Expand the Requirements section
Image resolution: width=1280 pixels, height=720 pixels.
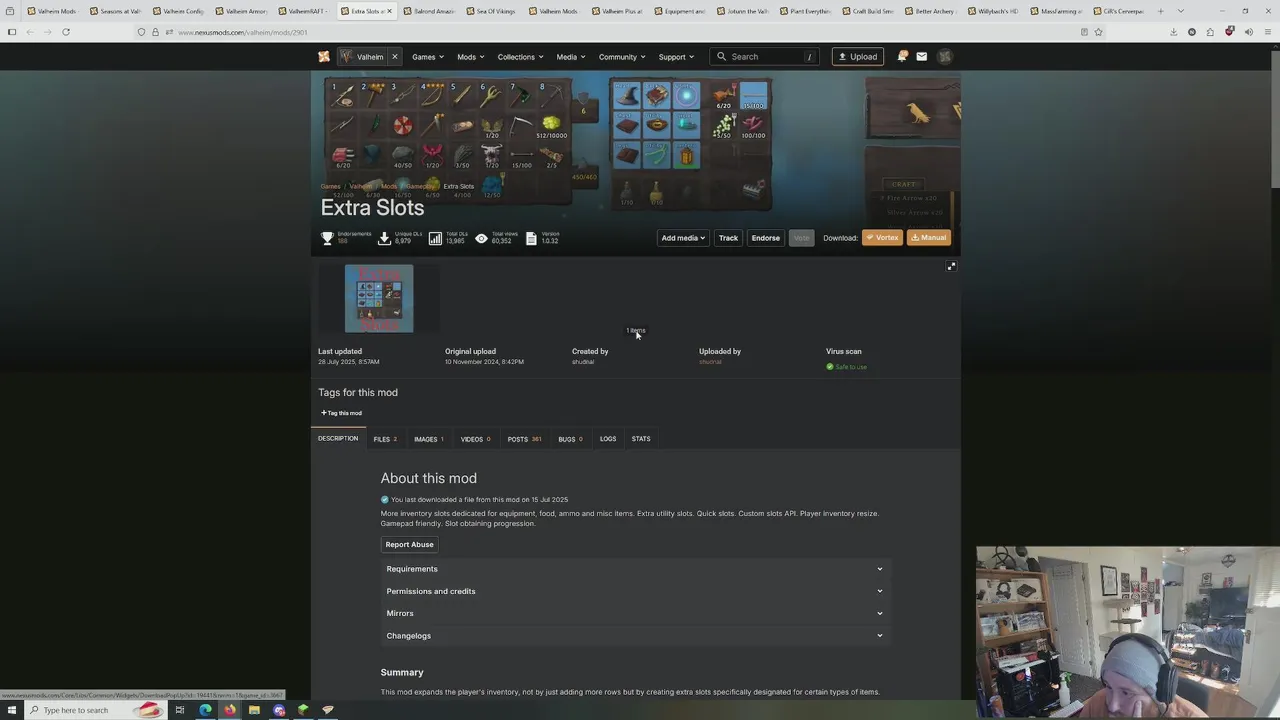(x=635, y=569)
